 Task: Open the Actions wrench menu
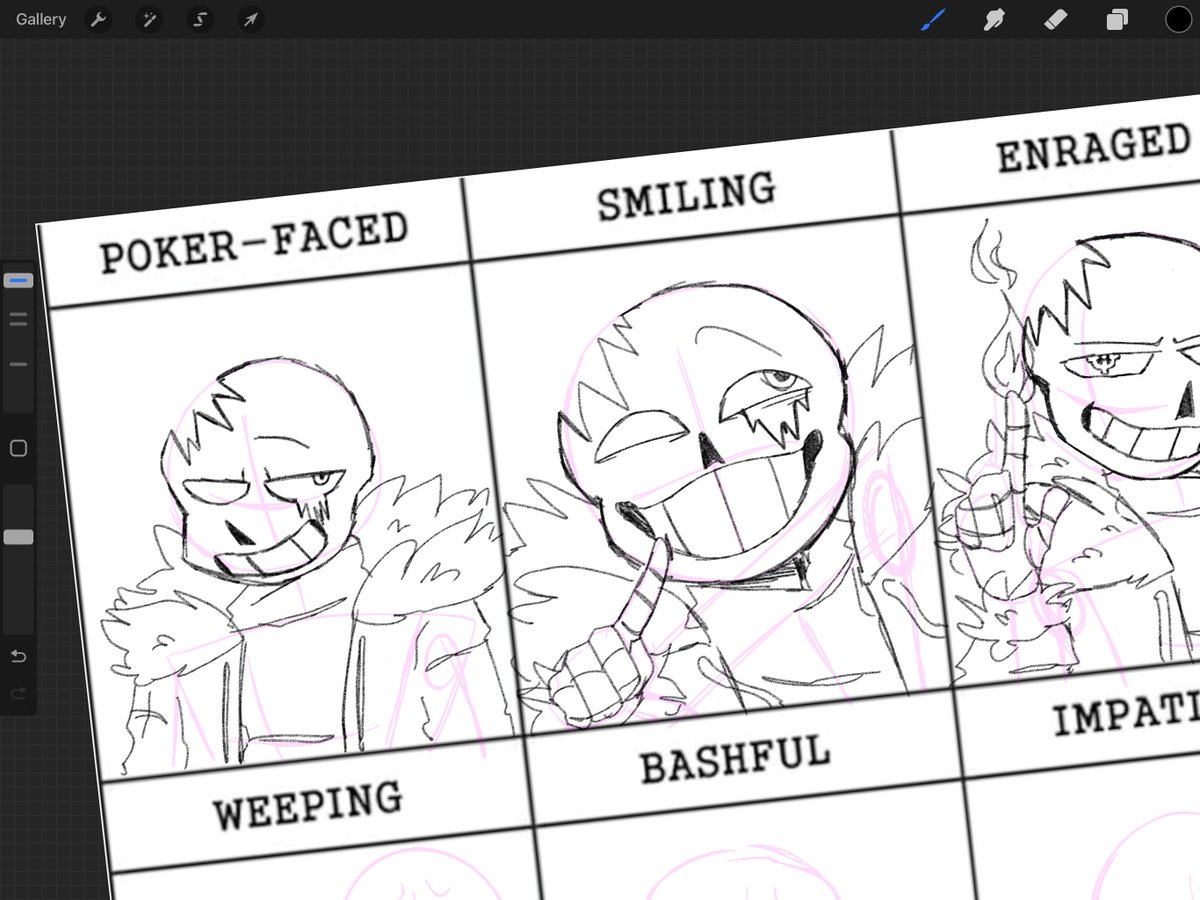[x=98, y=19]
